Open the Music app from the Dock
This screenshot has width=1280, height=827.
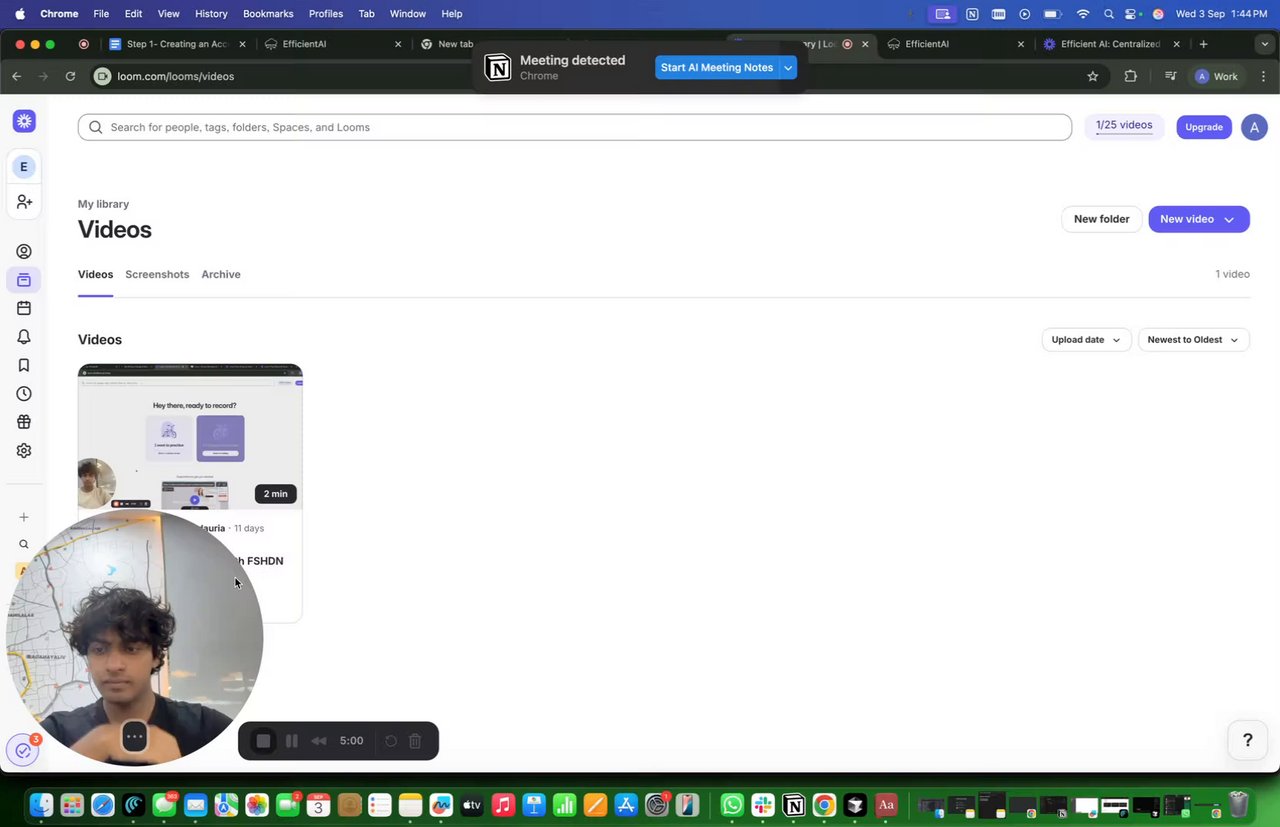pos(503,804)
